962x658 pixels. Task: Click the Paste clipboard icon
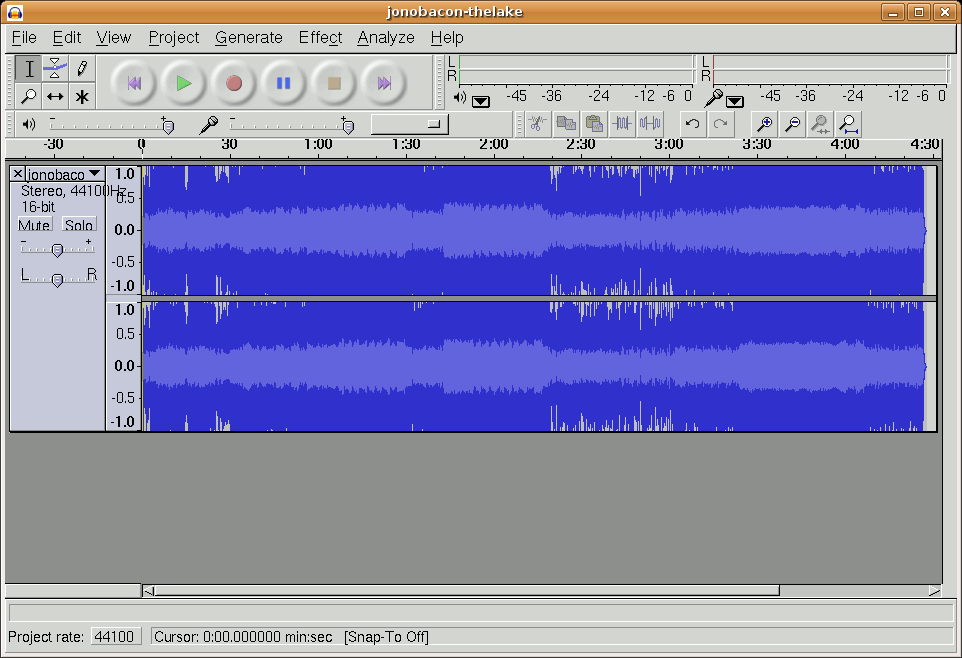pos(594,124)
